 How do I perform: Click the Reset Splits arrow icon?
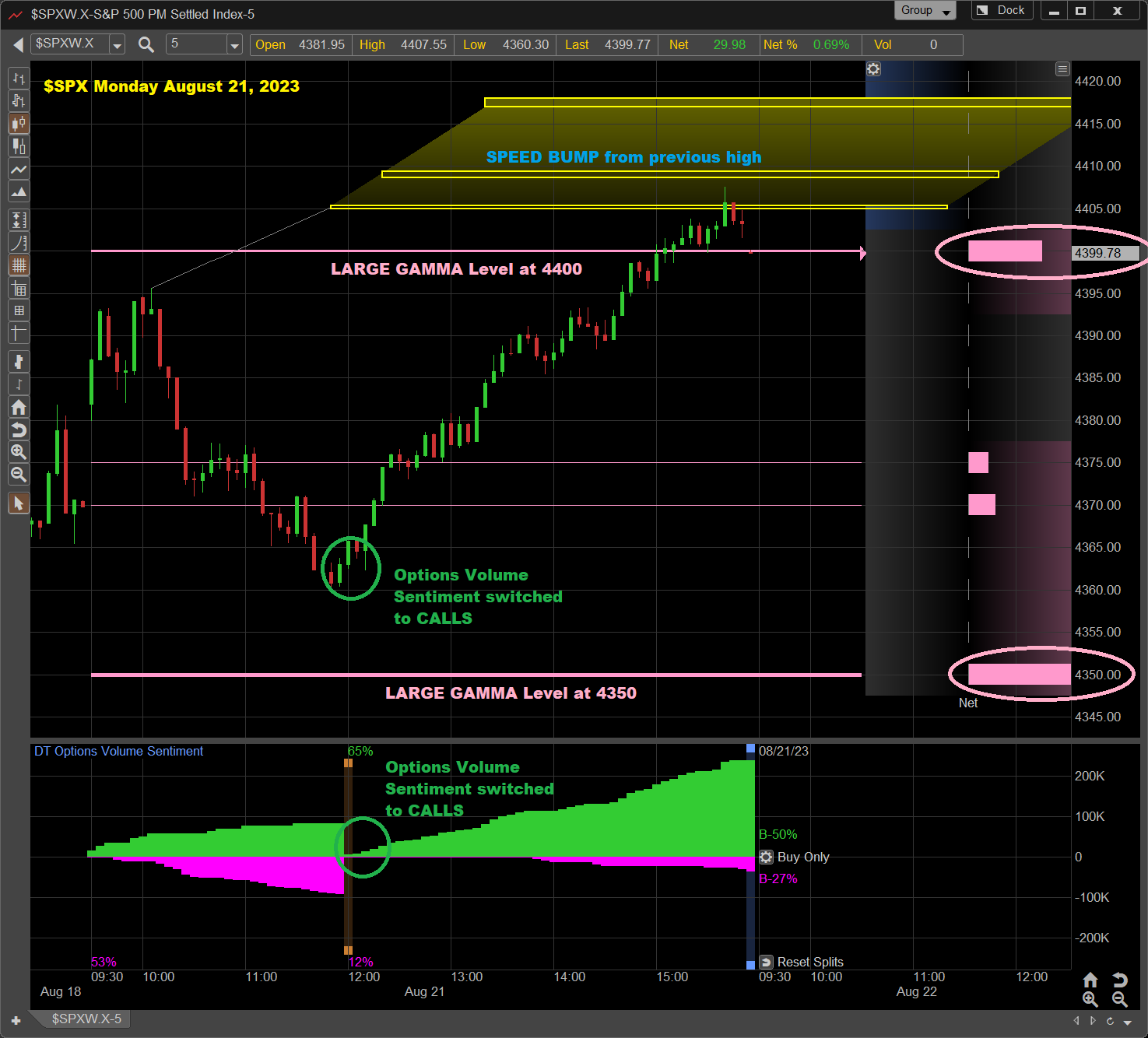pos(766,962)
